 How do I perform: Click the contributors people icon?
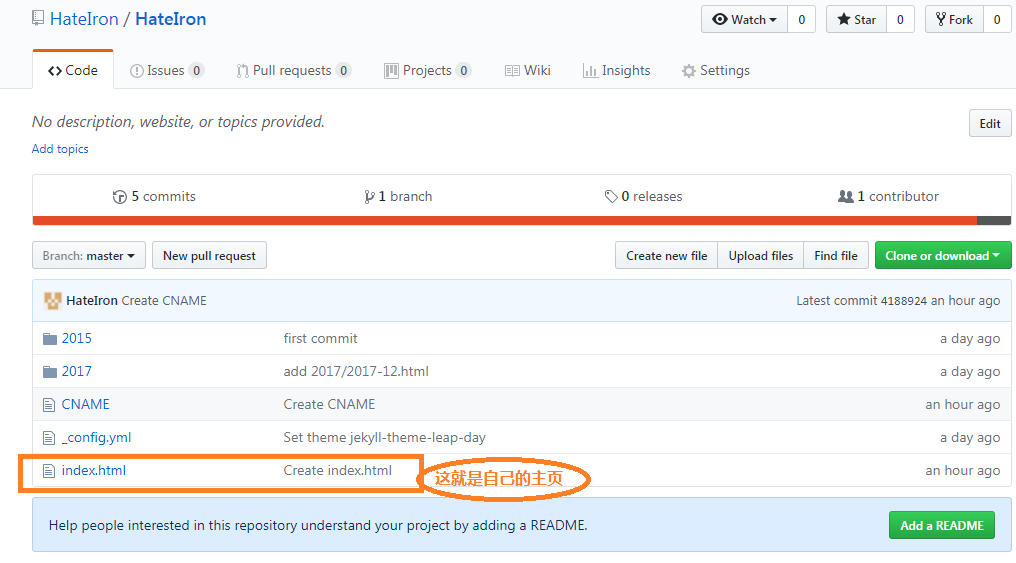[846, 196]
